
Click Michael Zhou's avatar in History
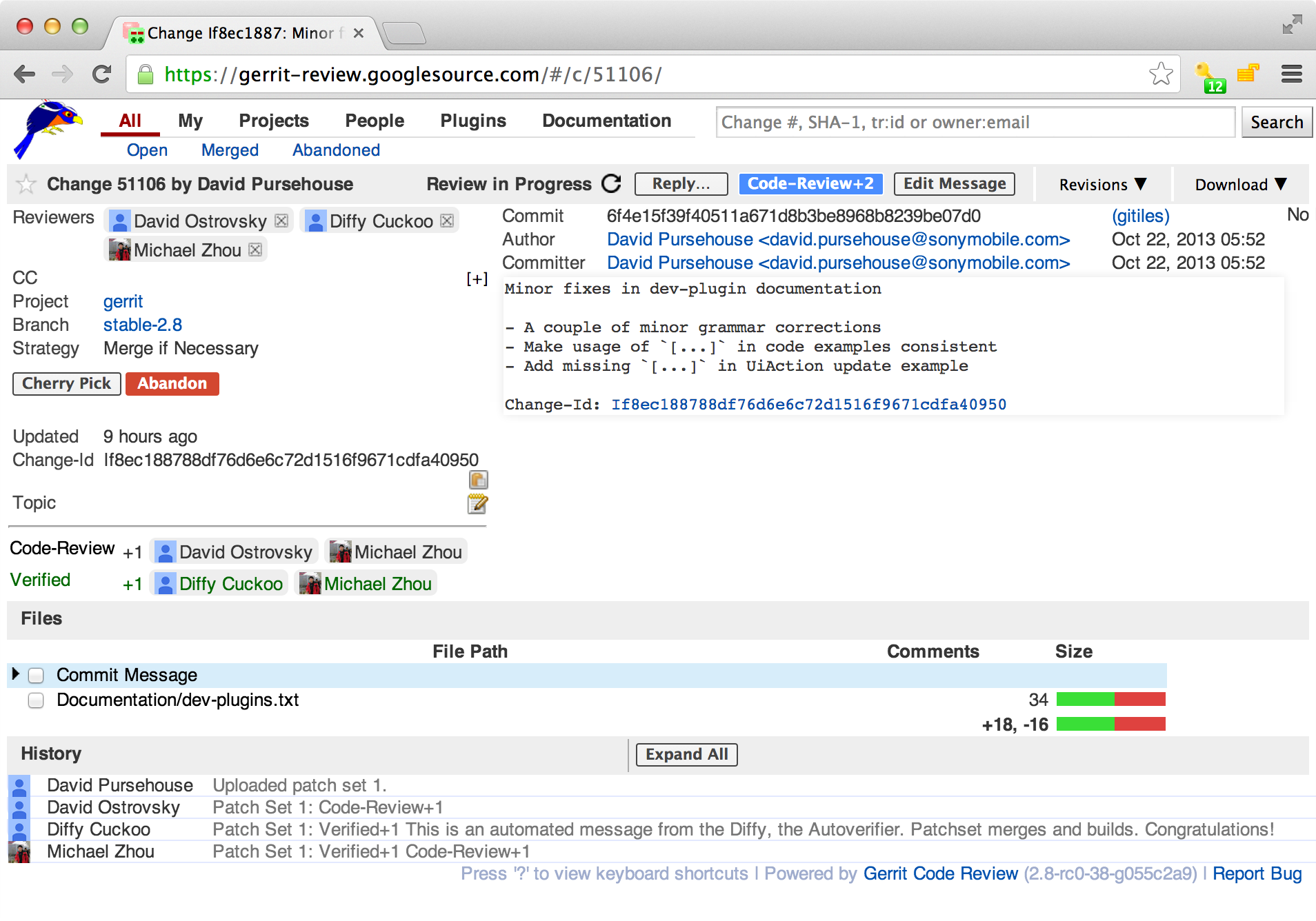[x=19, y=852]
